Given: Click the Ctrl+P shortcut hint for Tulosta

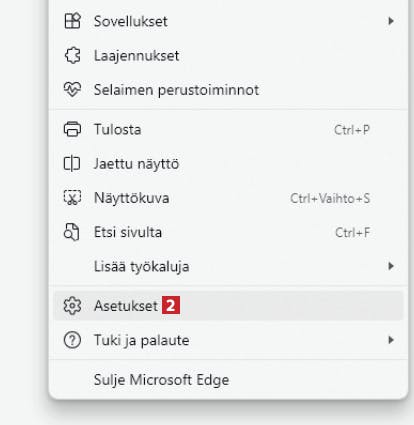Looking at the screenshot, I should [352, 130].
